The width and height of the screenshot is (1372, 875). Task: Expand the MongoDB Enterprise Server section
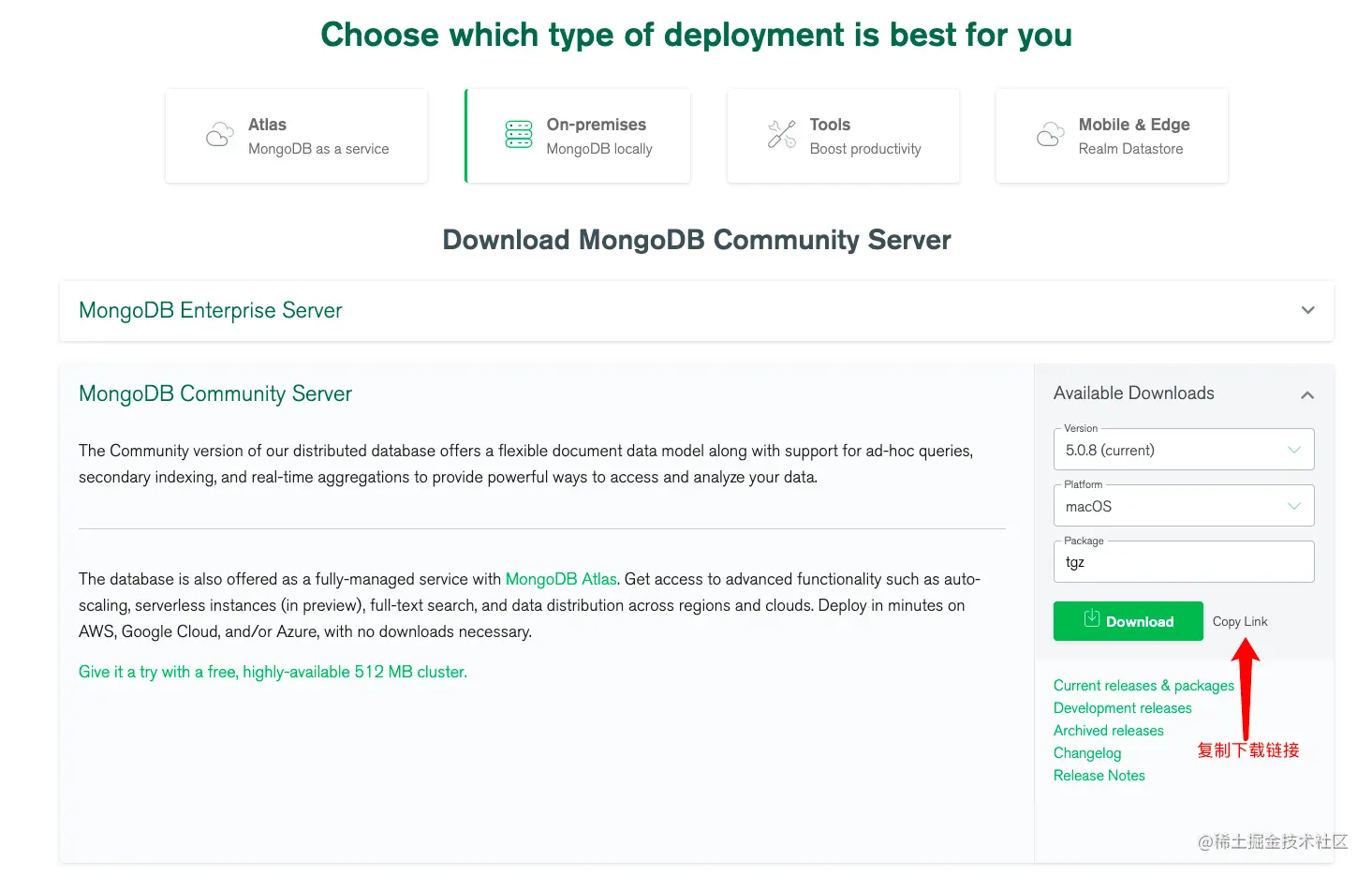(1307, 310)
